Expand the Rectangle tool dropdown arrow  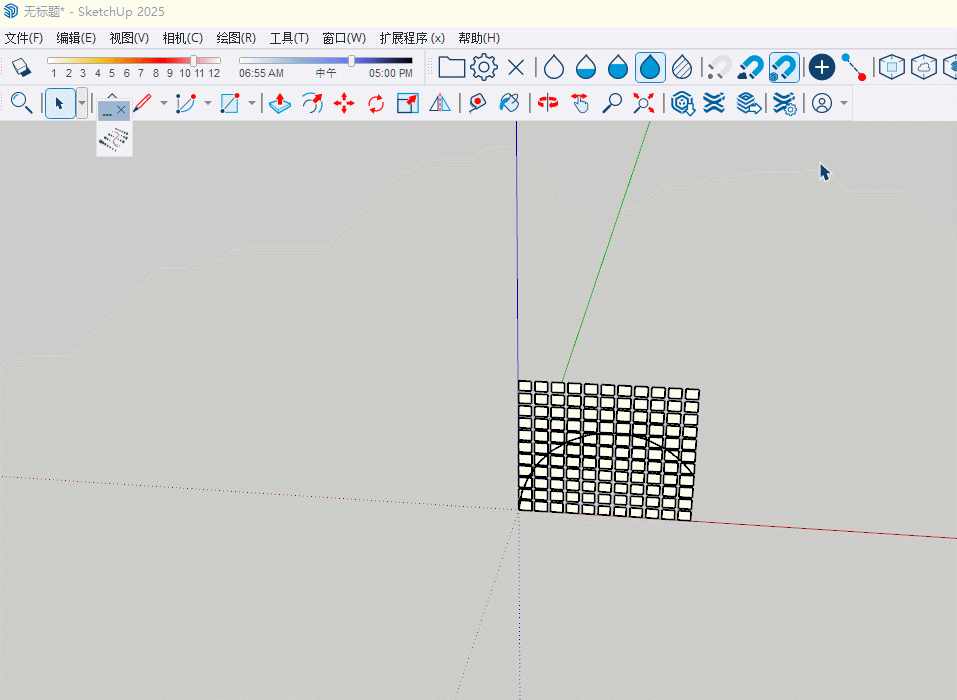251,103
